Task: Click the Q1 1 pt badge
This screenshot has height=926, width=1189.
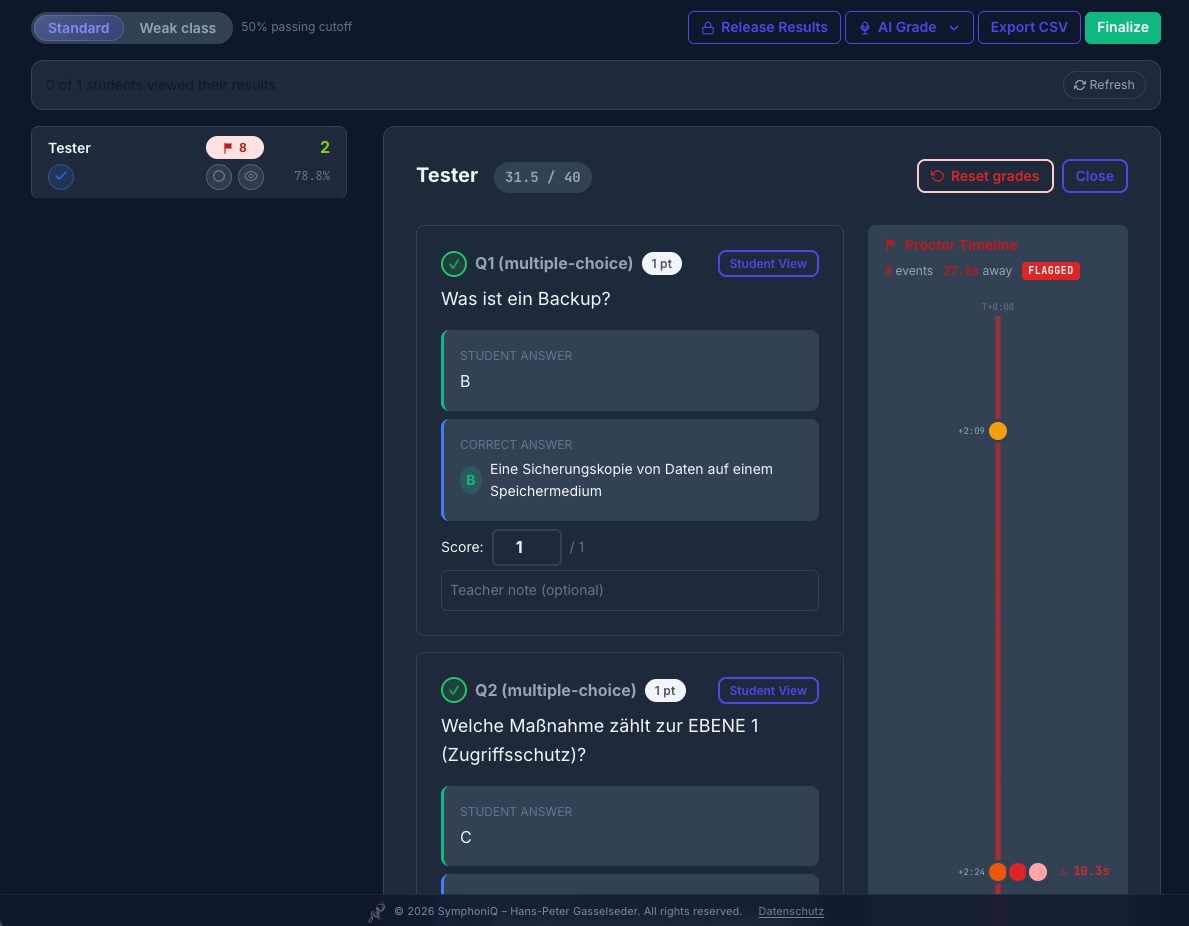Action: 661,264
